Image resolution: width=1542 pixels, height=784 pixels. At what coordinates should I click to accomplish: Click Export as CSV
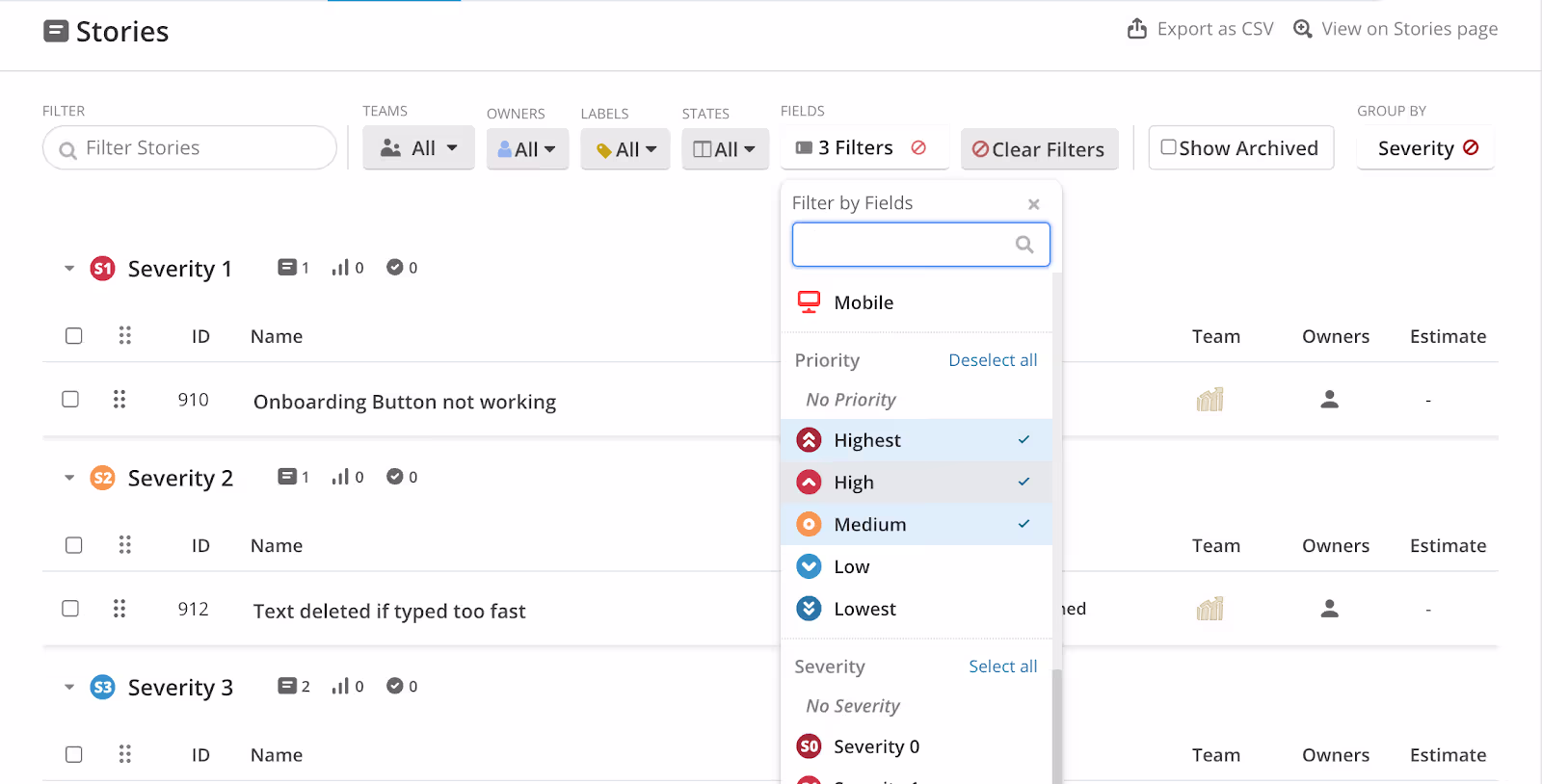(1200, 29)
